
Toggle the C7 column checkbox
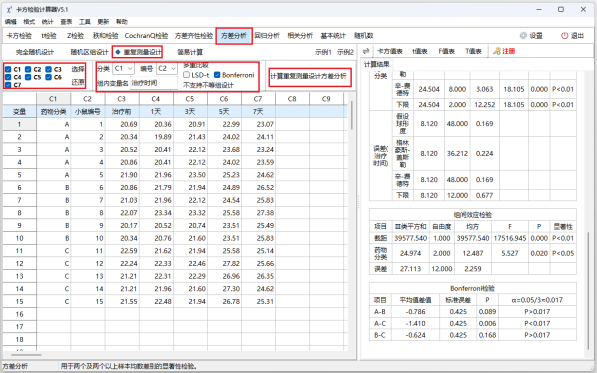pyautogui.click(x=8, y=84)
